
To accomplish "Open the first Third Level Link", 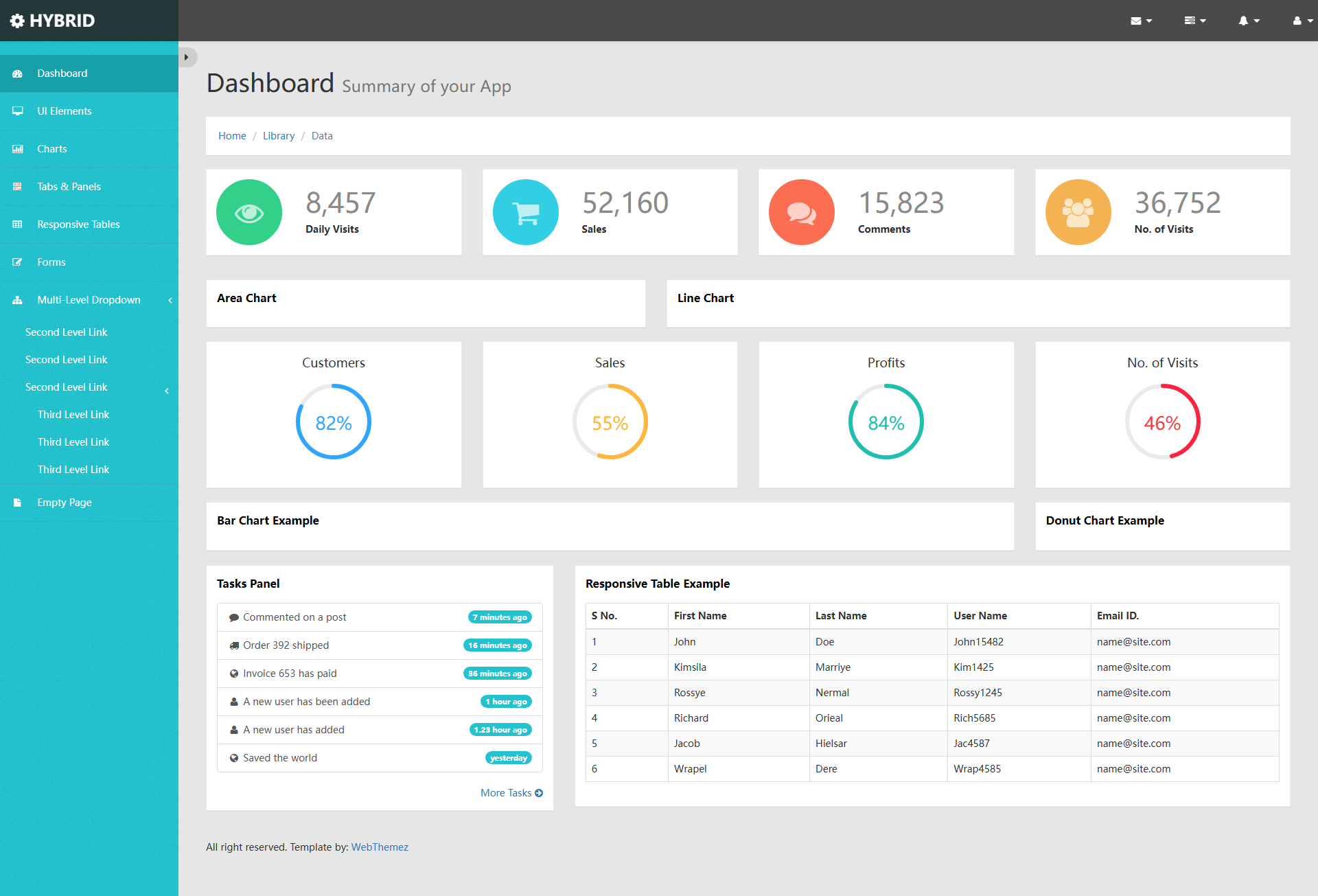I will (73, 415).
